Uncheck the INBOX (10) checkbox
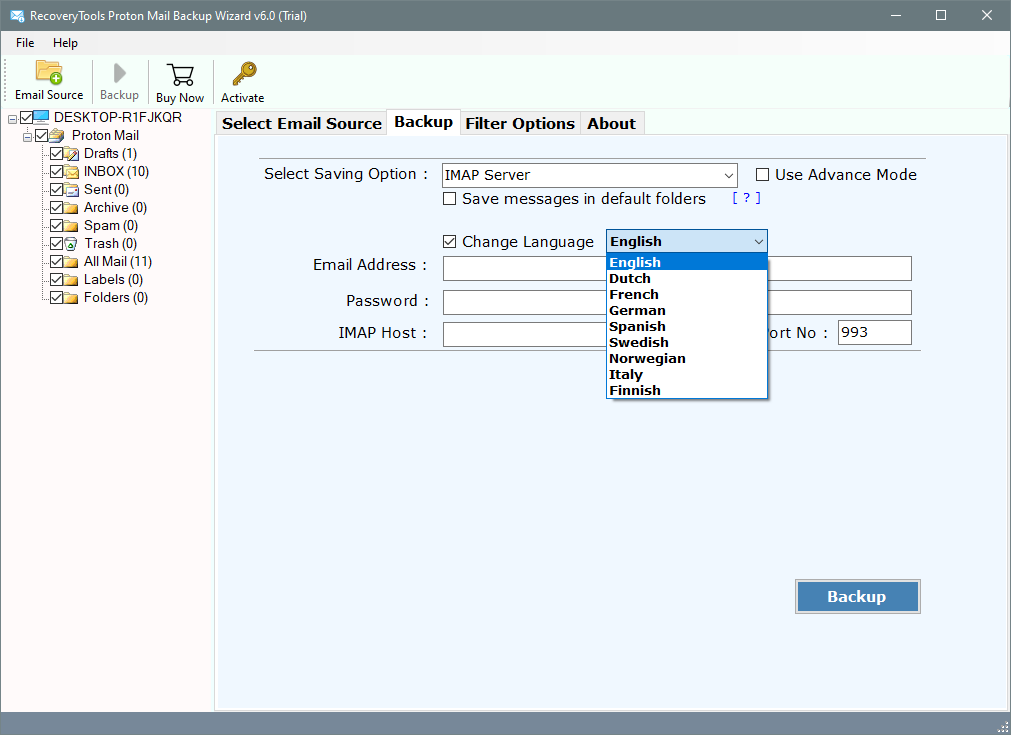1011x735 pixels. point(57,172)
